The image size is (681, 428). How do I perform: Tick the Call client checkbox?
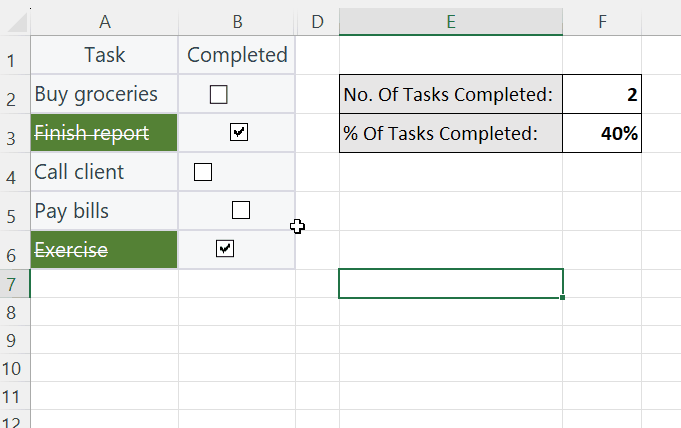tap(203, 172)
